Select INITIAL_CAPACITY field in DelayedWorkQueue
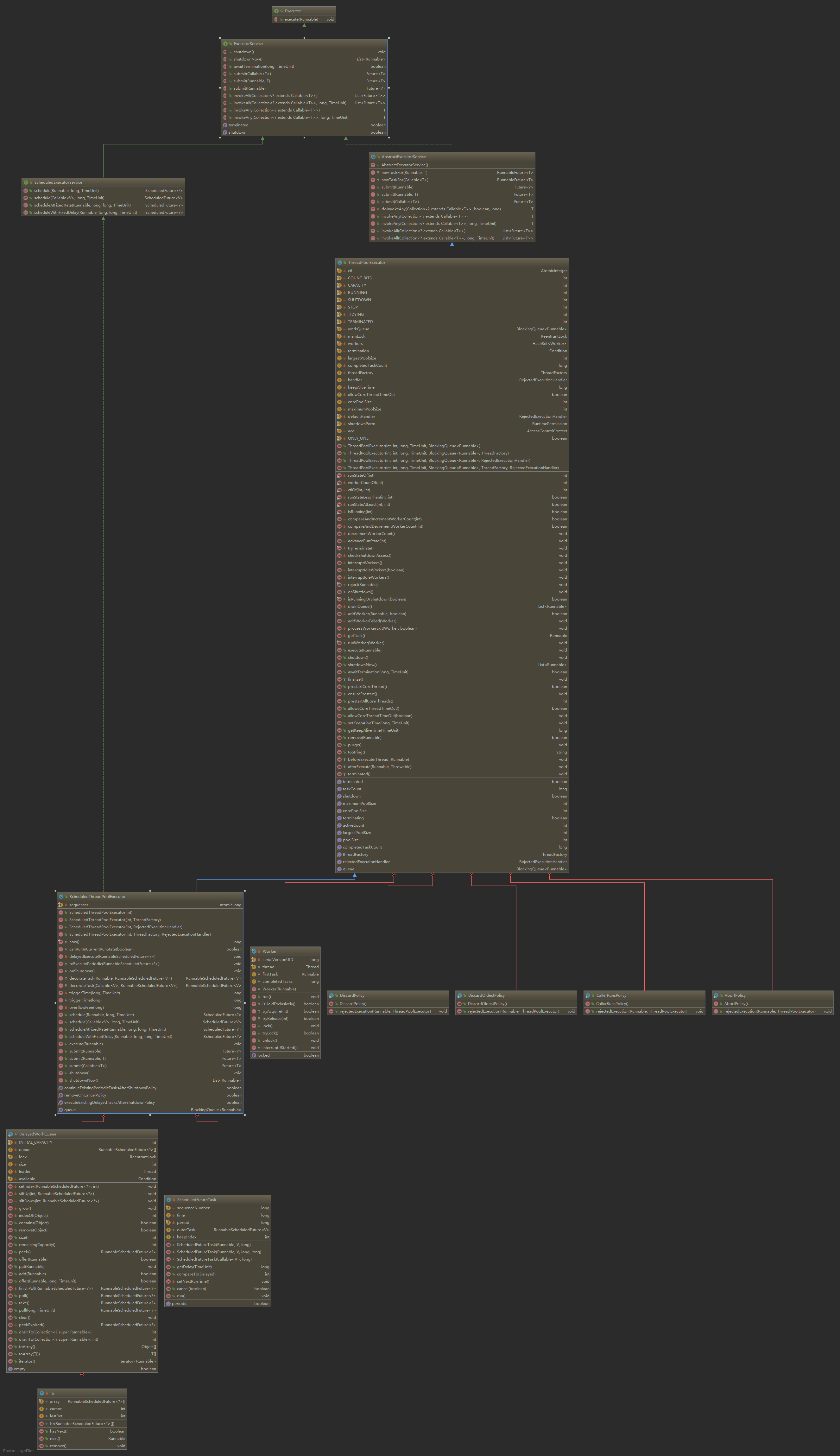Screen dimensions: 840x1456 click(82, 1142)
